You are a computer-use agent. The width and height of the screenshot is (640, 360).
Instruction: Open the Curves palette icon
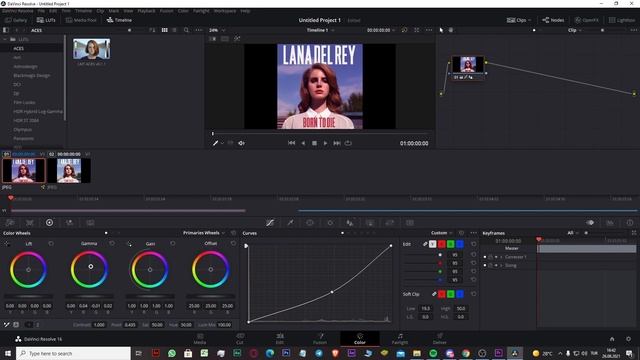coord(270,222)
